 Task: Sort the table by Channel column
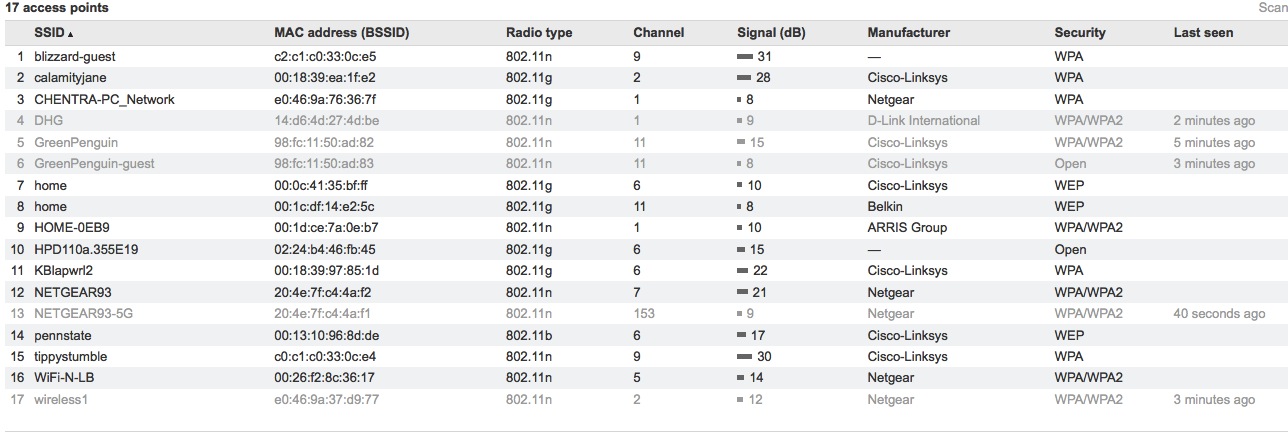click(658, 33)
